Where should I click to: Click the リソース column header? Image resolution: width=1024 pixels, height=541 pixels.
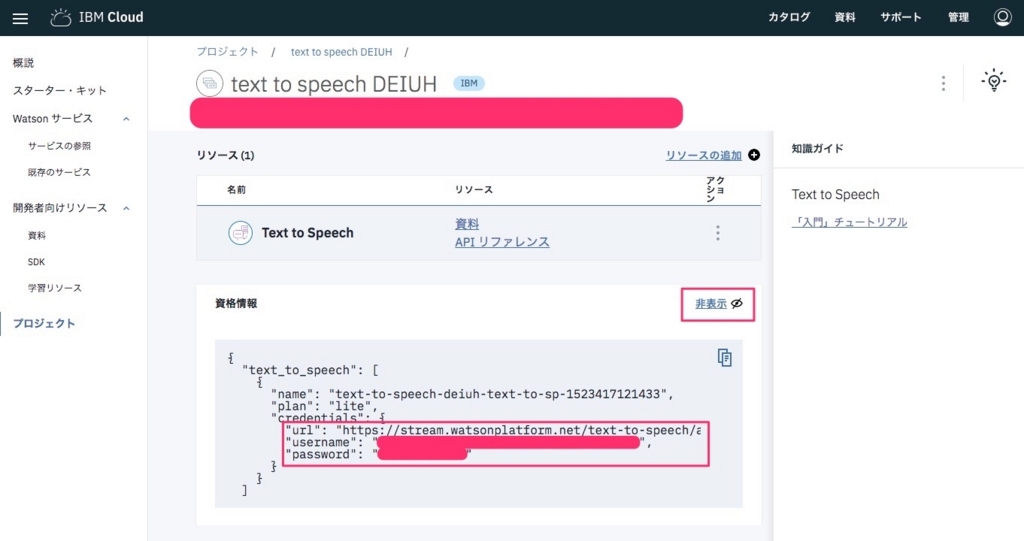click(473, 189)
